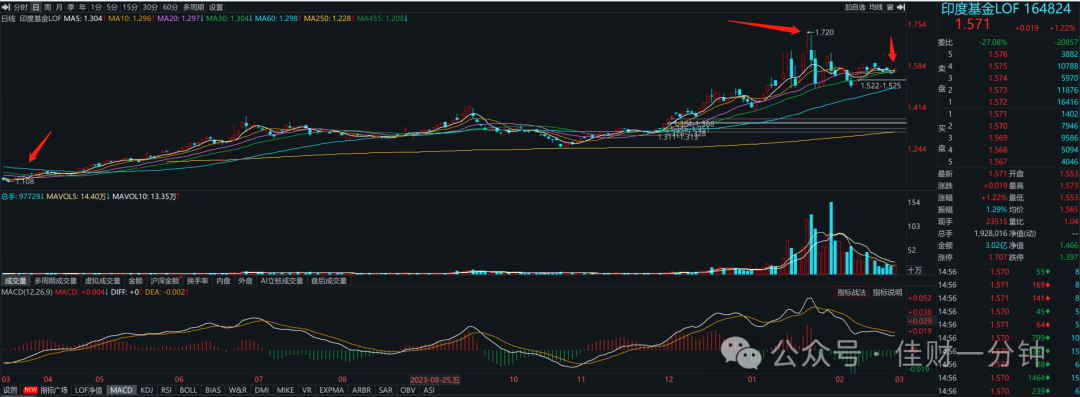Switch to EXPMA indicator
Screen dimensions: 1080x397
(x=331, y=390)
